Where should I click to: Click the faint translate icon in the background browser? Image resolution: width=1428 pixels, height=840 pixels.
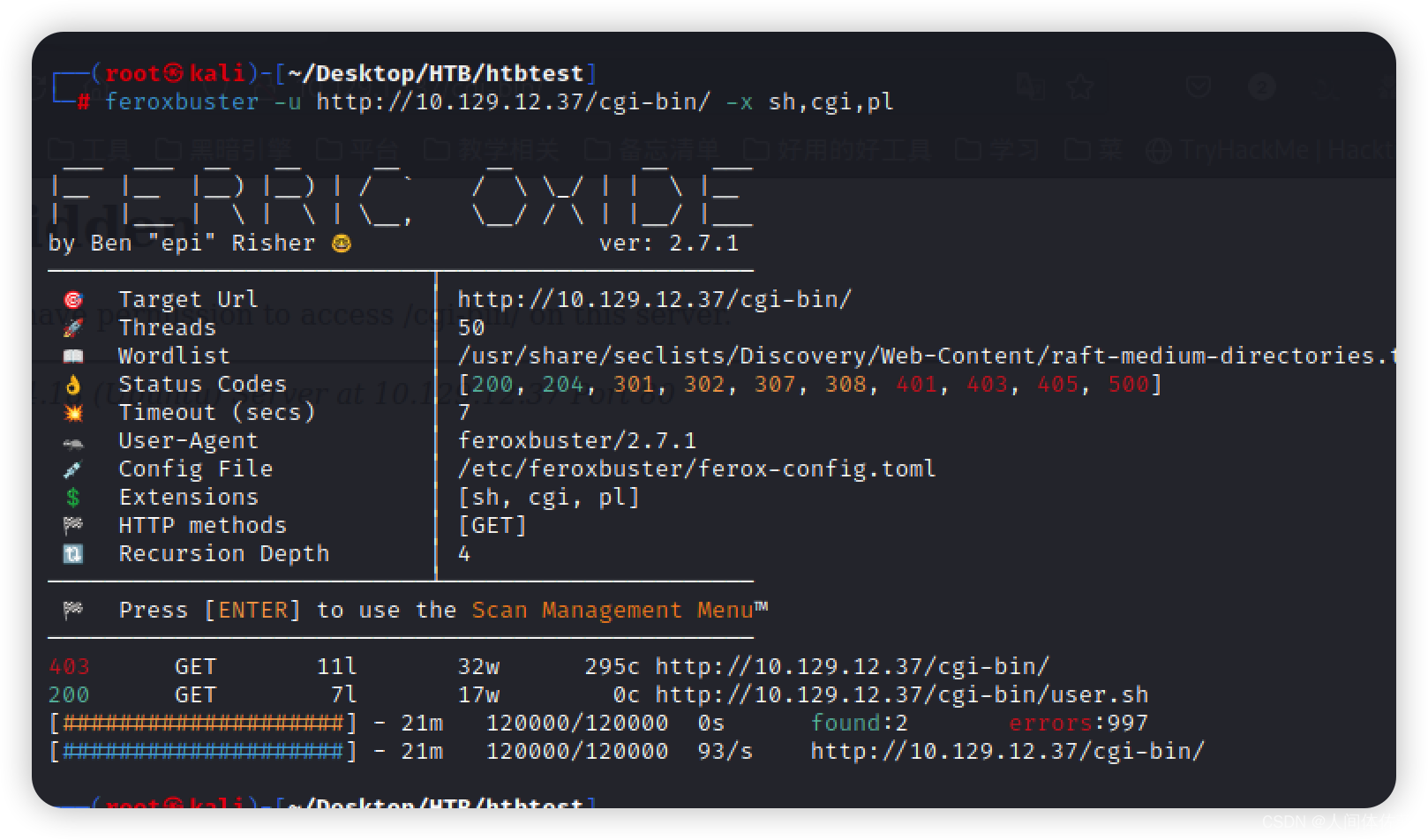(1030, 86)
